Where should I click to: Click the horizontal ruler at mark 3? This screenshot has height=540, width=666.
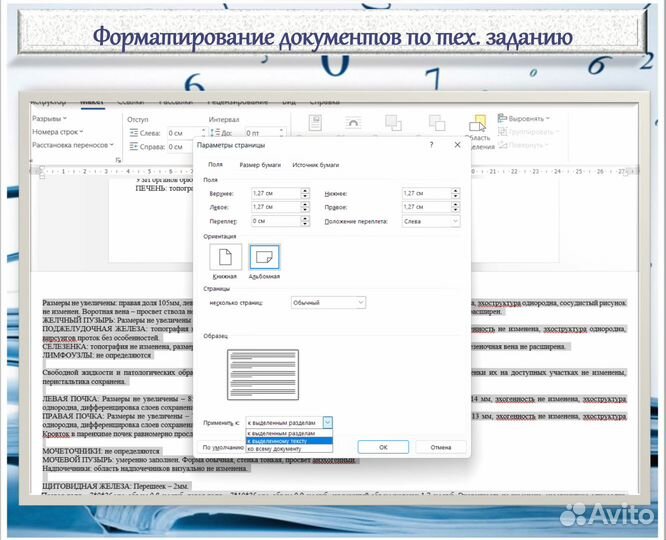(106, 171)
